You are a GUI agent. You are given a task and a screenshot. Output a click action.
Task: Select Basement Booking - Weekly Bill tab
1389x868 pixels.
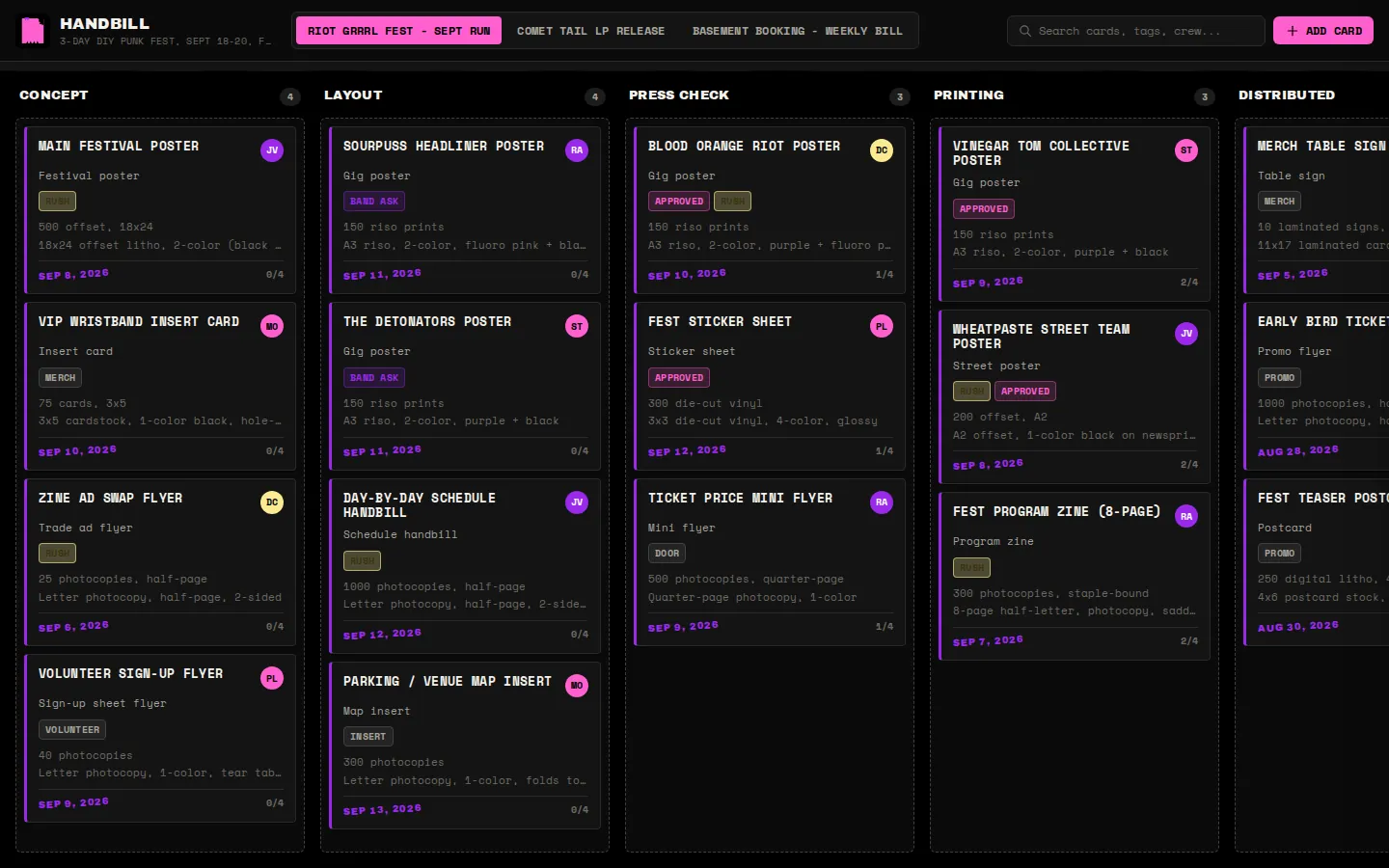tap(798, 31)
